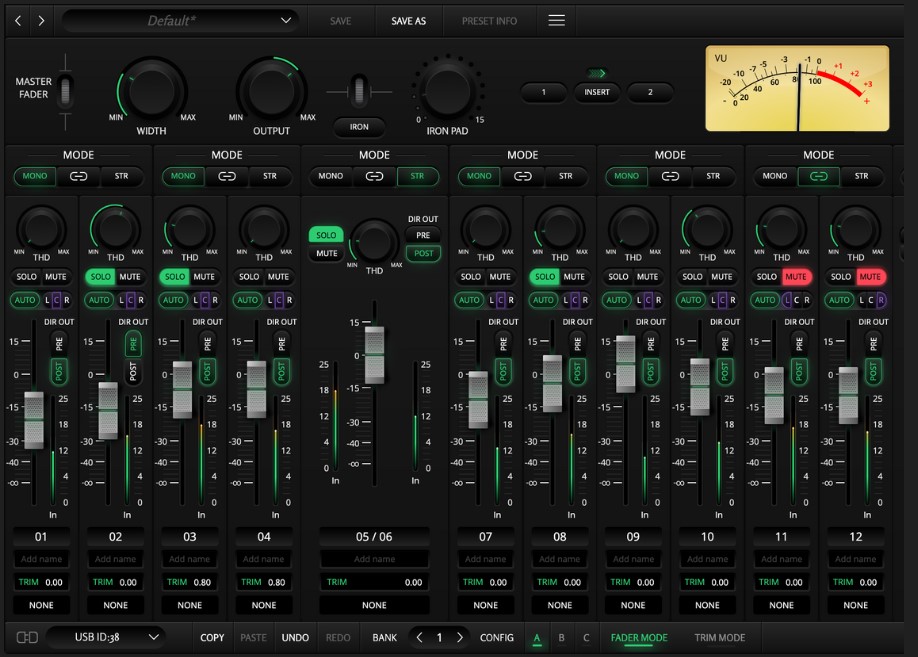The width and height of the screenshot is (918, 657).
Task: Go to the next preset using right arrow
Action: [x=42, y=20]
